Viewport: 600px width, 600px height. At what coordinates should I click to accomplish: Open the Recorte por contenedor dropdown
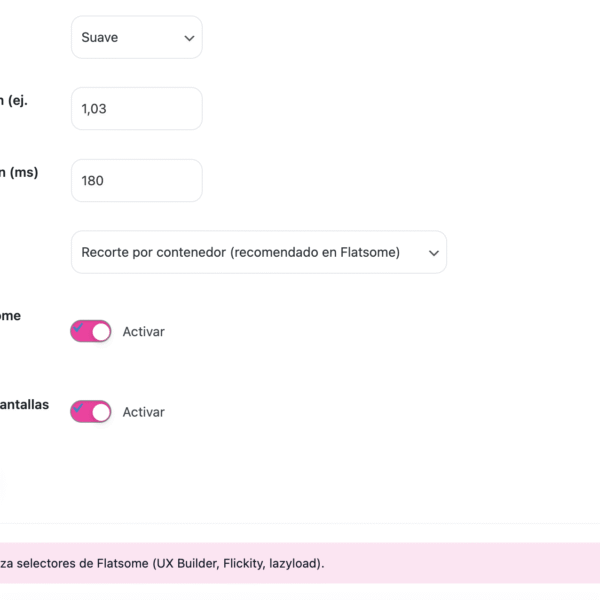coord(259,252)
